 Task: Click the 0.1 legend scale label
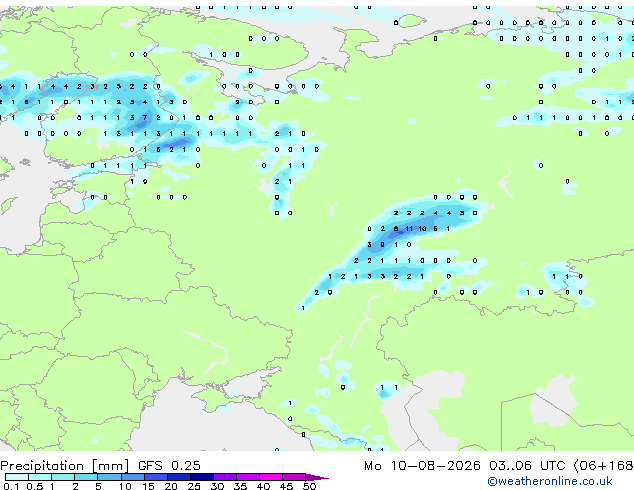(x=11, y=486)
